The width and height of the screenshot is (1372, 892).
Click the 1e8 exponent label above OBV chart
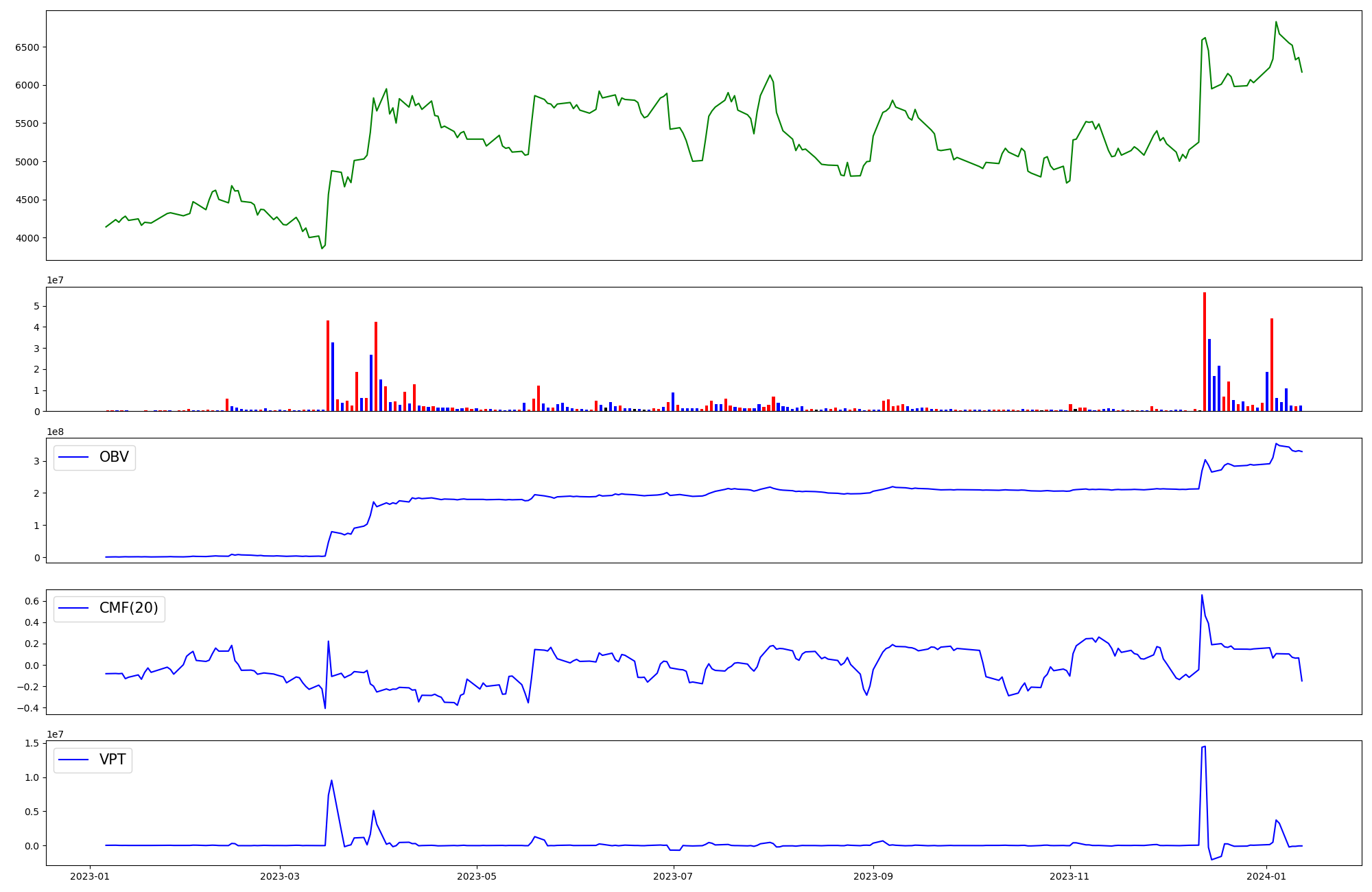(56, 432)
